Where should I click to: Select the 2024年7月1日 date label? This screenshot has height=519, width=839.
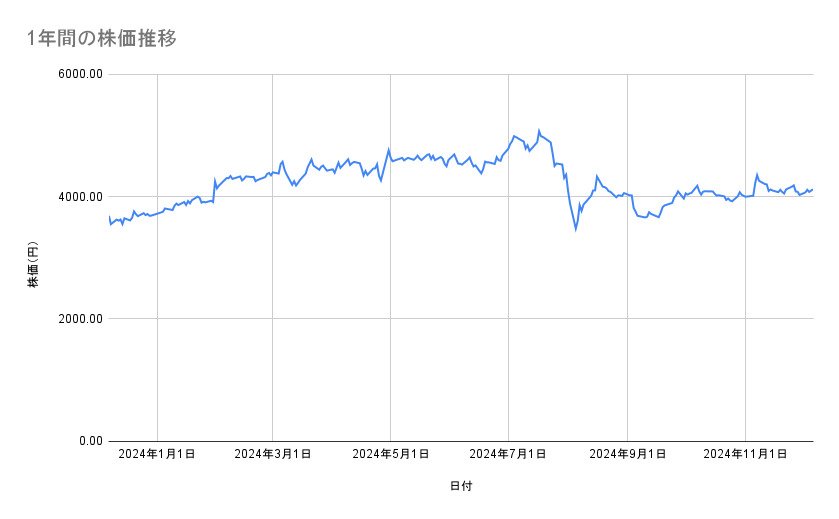508,454
